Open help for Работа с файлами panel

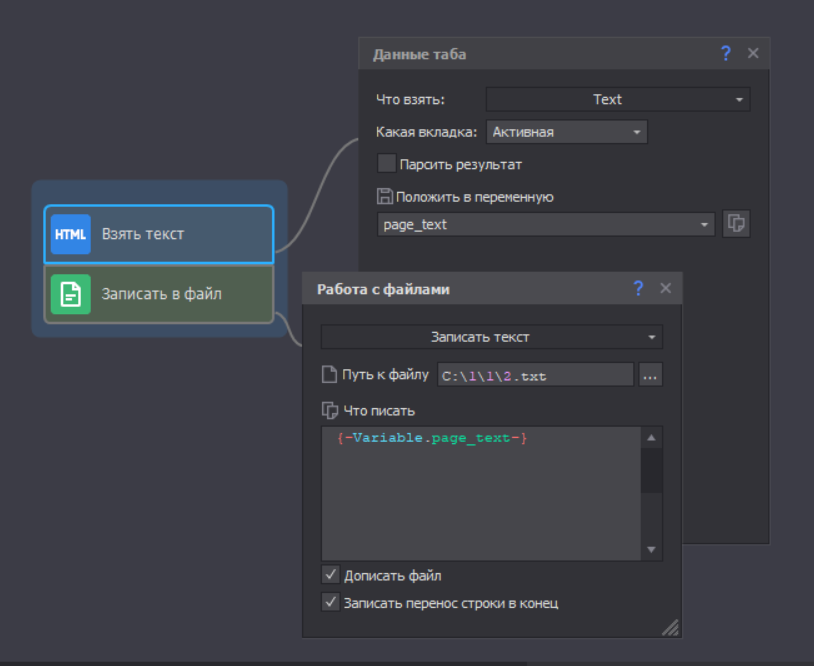(x=638, y=288)
